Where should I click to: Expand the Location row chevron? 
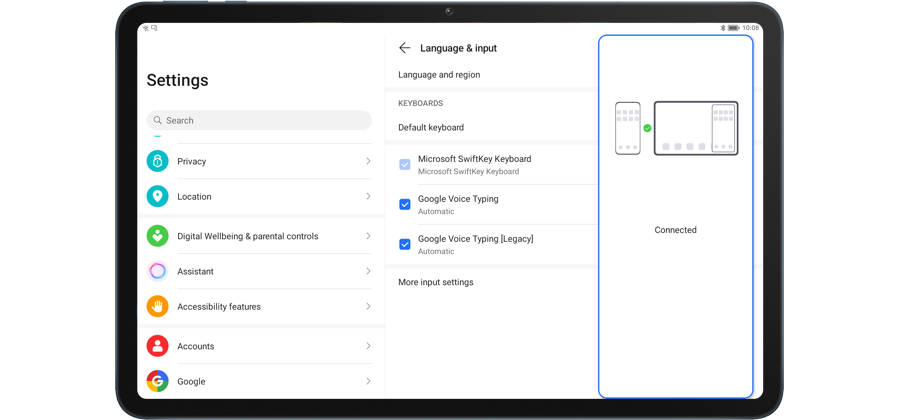368,197
